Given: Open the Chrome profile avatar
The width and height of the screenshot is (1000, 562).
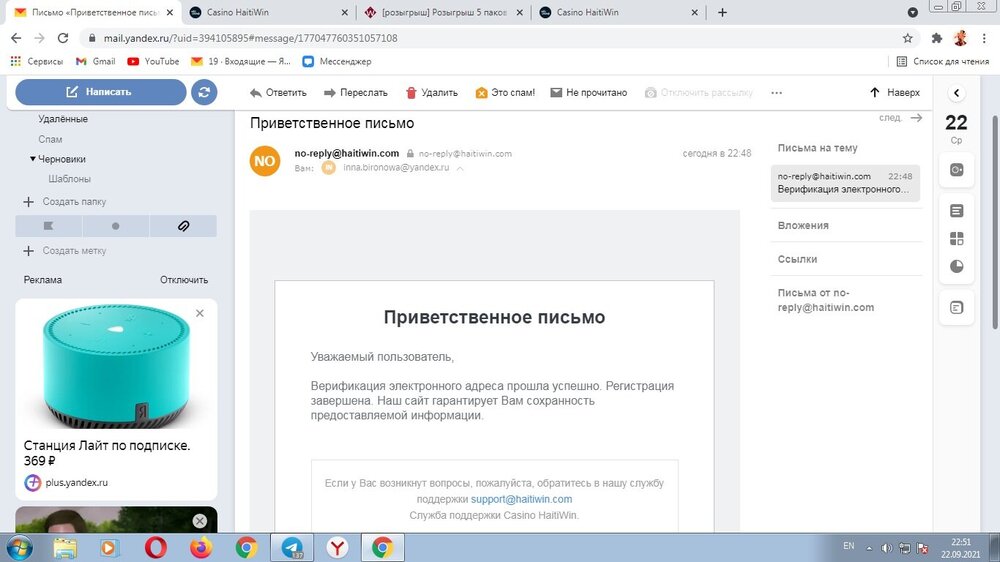Looking at the screenshot, I should coord(960,38).
